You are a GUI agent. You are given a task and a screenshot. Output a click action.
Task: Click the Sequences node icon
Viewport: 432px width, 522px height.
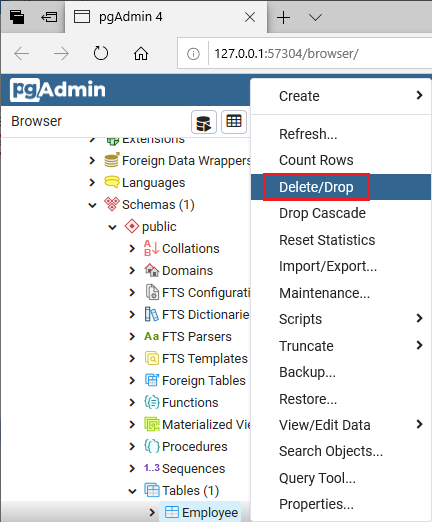[152, 468]
